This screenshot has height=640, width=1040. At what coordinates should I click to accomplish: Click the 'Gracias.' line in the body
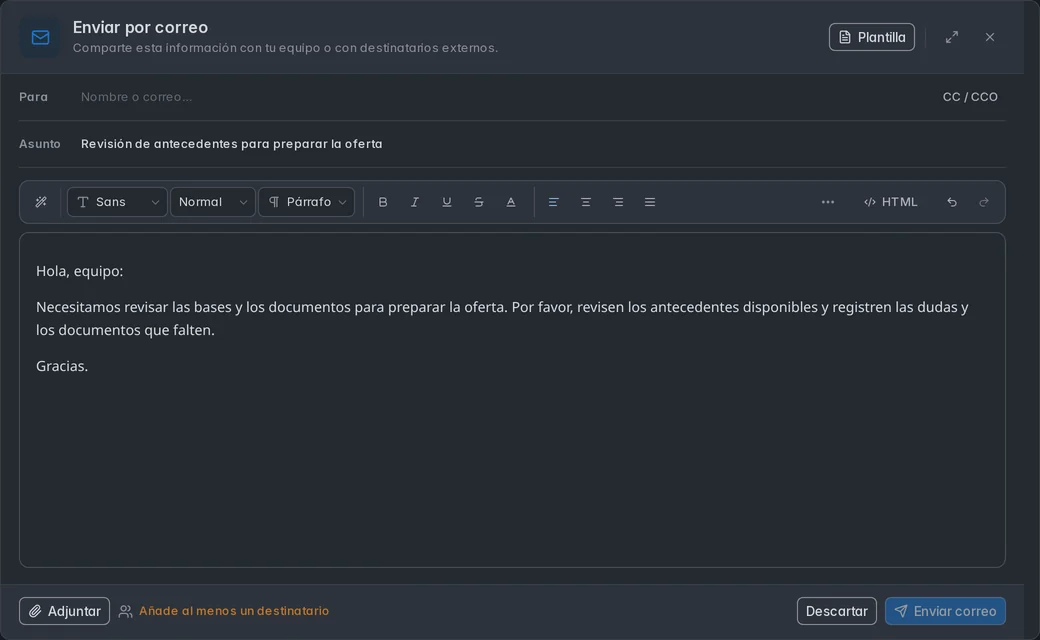coord(62,366)
